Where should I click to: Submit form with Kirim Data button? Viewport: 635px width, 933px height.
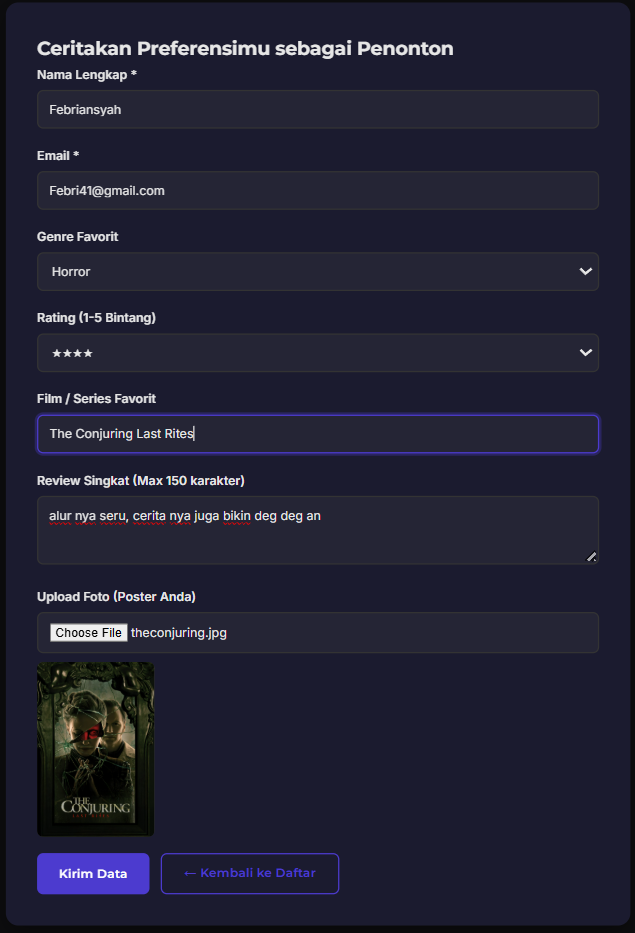tap(93, 873)
